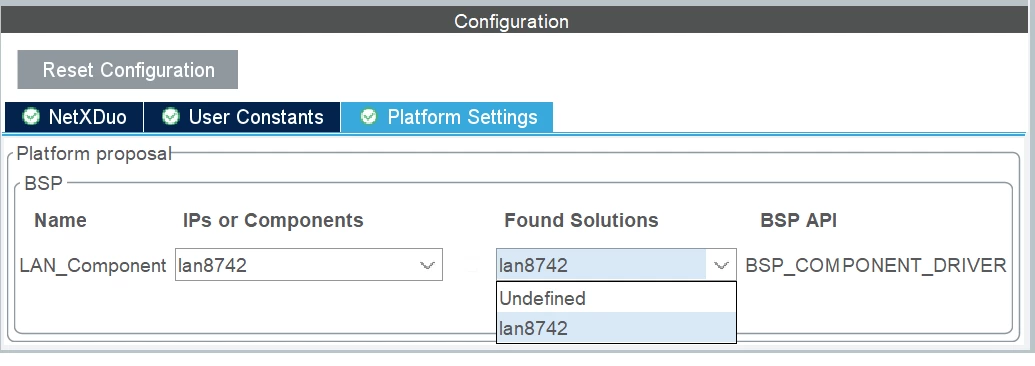Click the Reset Configuration button
This screenshot has width=1035, height=366.
(x=127, y=69)
